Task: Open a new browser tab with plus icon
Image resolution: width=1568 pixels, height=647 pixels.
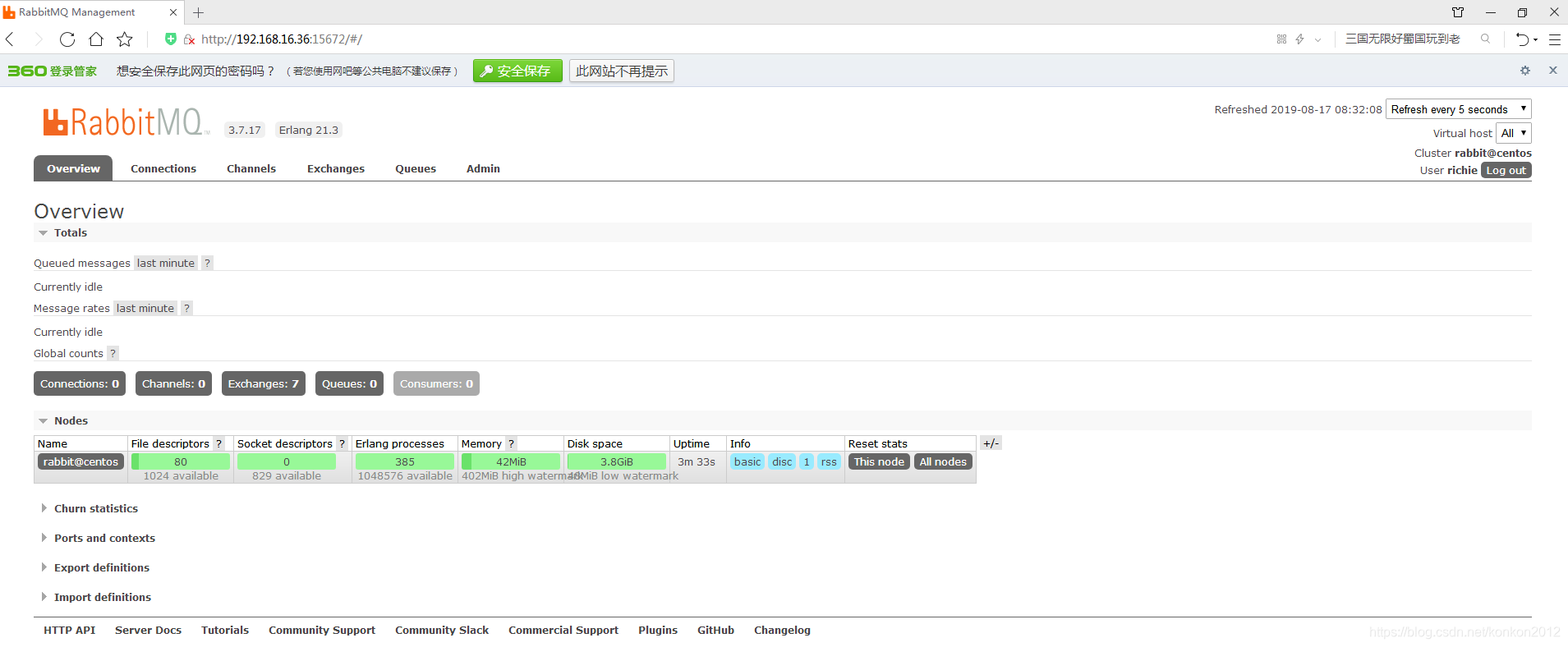Action: point(199,12)
